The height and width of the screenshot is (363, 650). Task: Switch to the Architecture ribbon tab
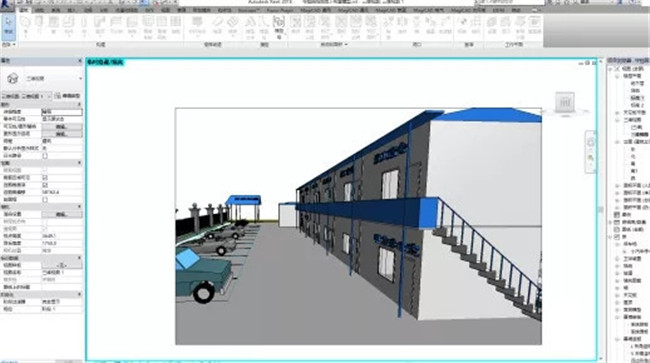coord(24,10)
